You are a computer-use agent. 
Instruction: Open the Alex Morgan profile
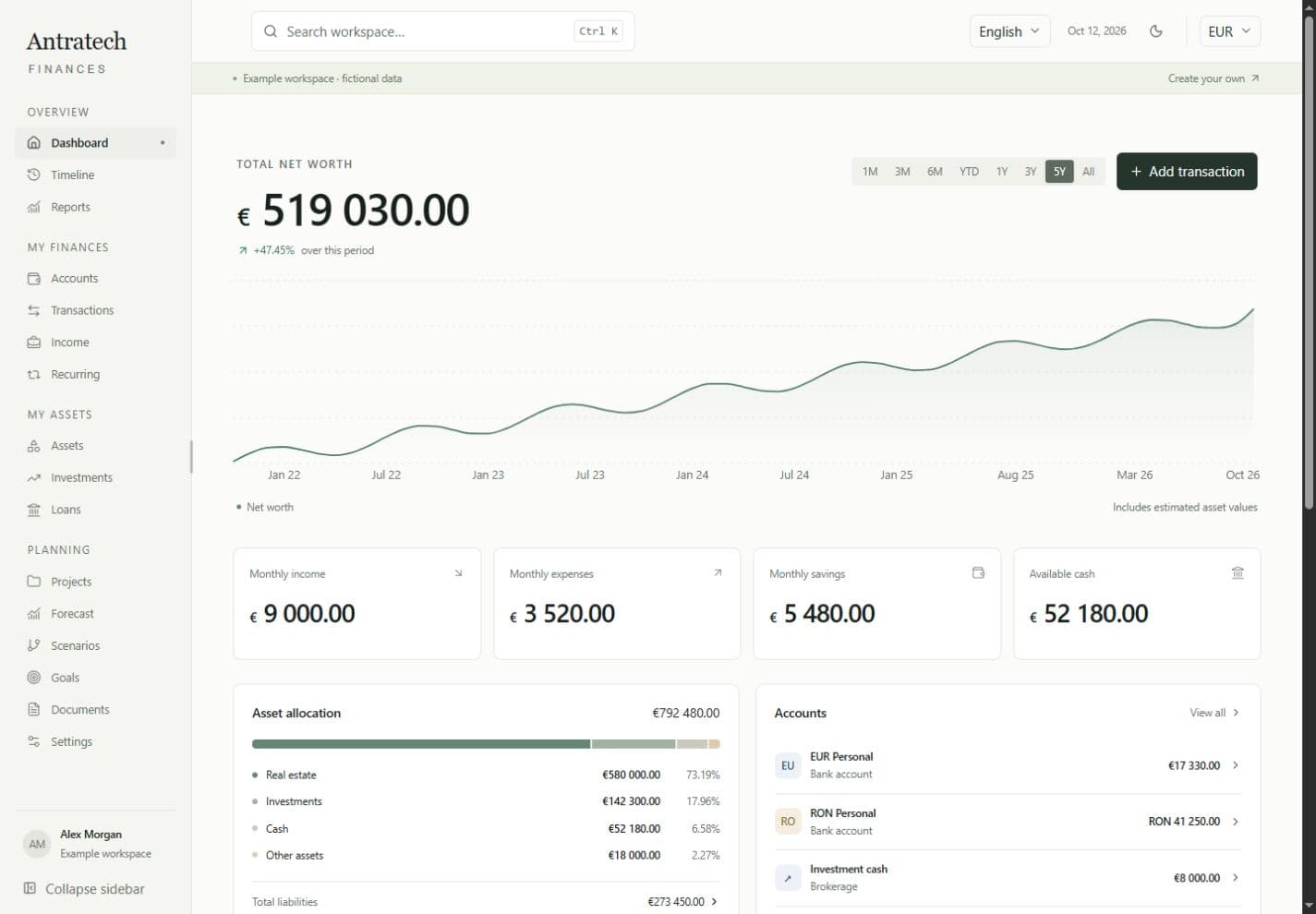pyautogui.click(x=95, y=844)
